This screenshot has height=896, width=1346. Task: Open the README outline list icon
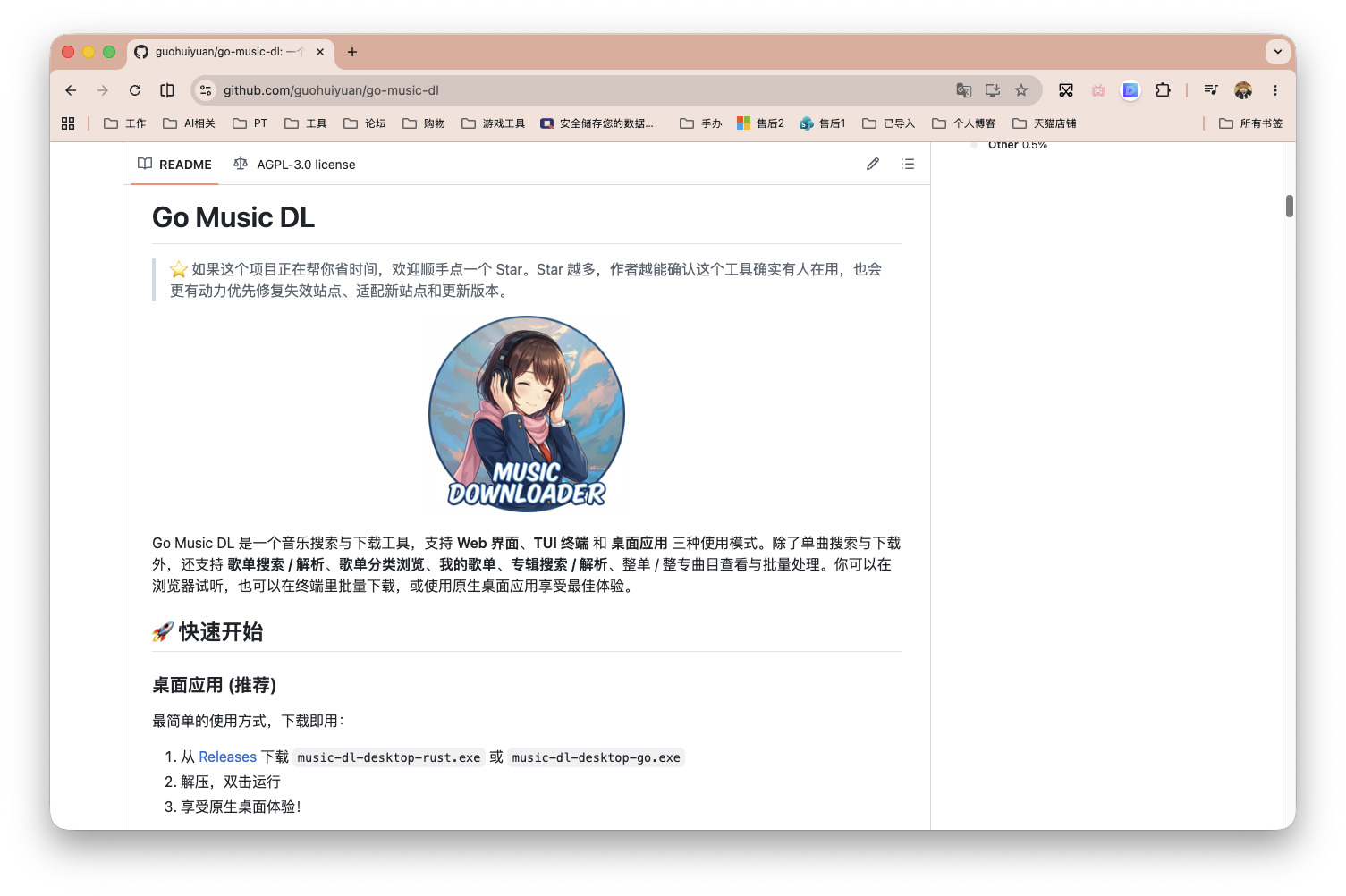coord(908,164)
